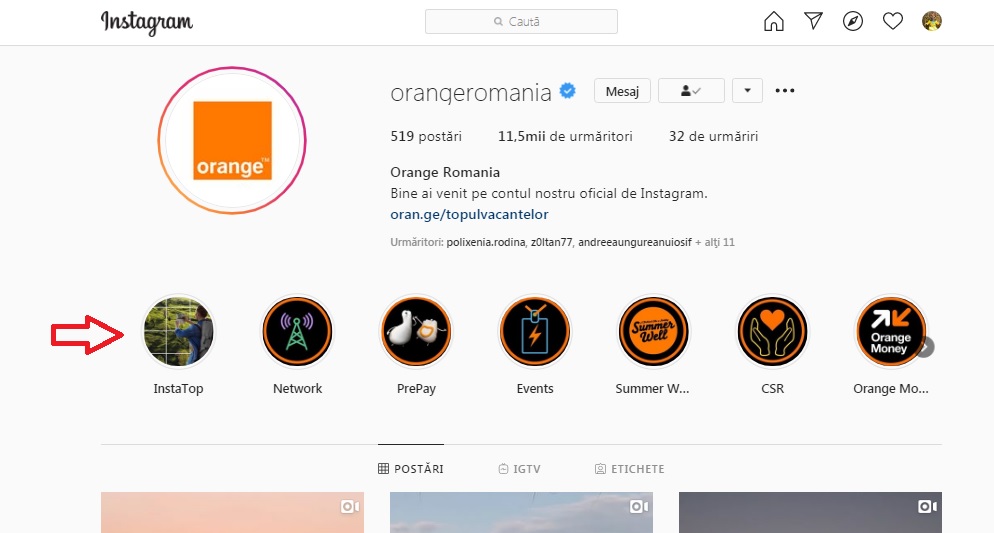
Task: Open the third video post thumbnail
Action: click(x=810, y=513)
